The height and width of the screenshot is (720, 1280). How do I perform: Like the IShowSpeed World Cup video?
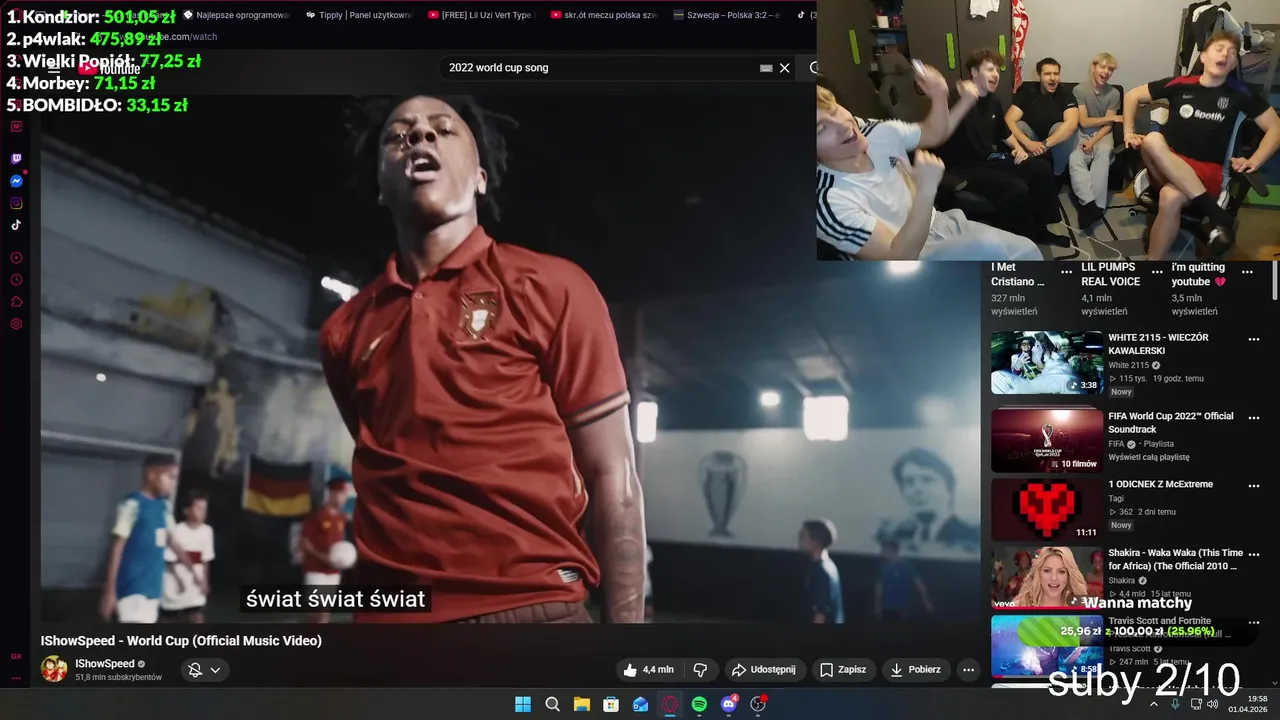648,670
